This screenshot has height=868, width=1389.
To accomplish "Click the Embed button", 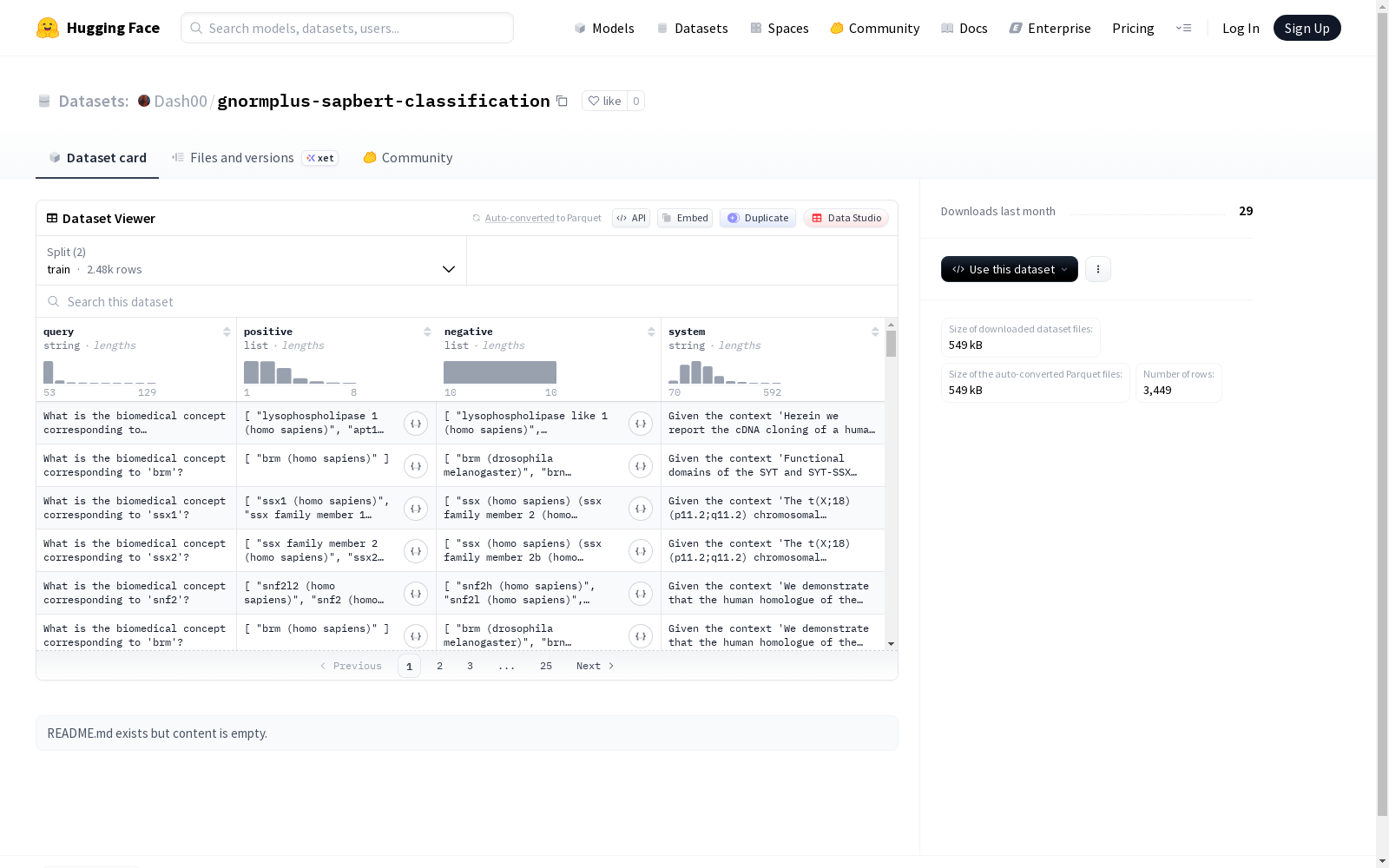I will click(x=685, y=218).
